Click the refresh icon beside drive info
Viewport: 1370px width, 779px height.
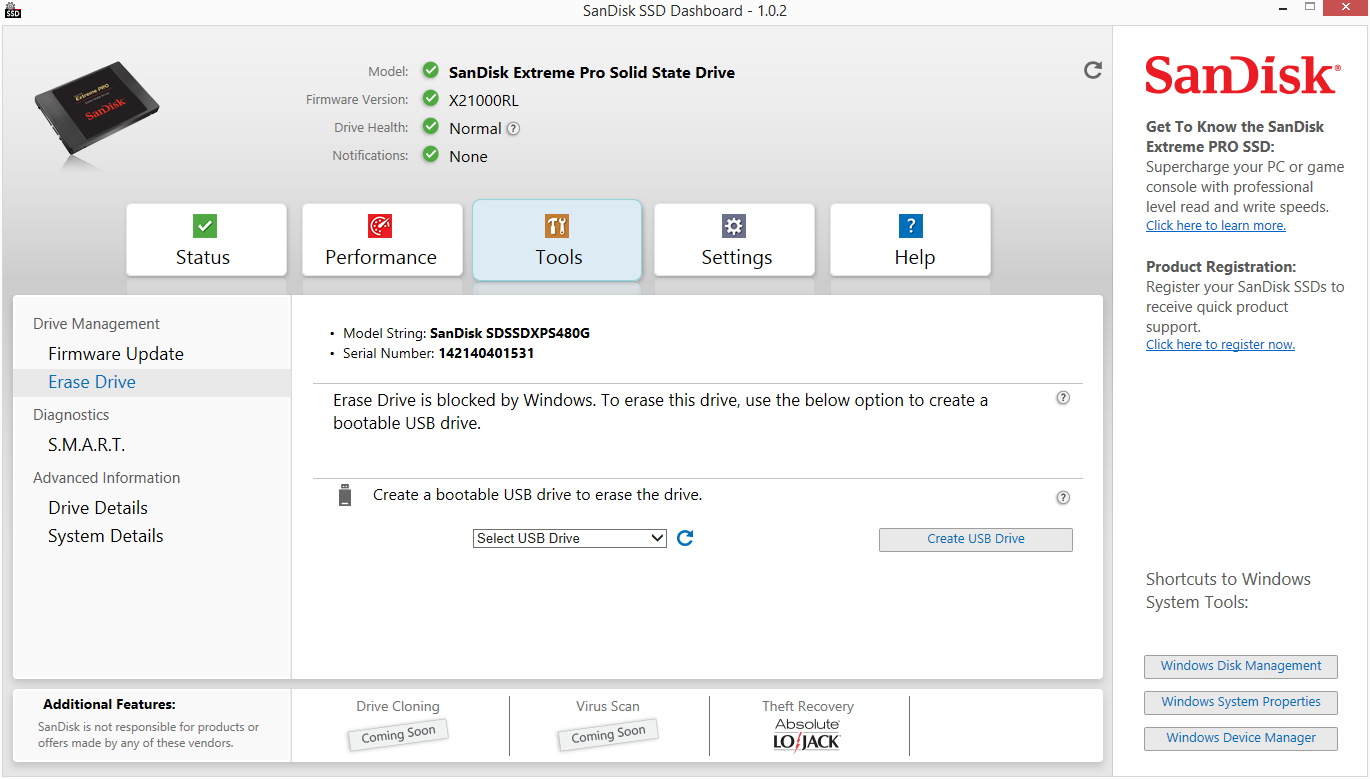pos(1093,70)
